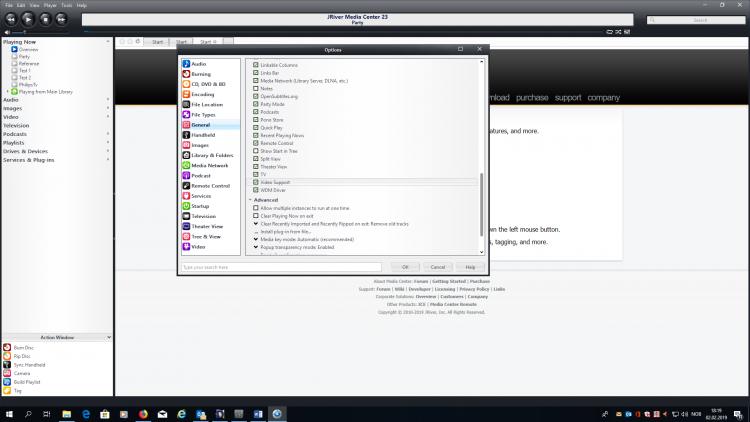Open the File menu
This screenshot has height=422, width=750.
click(x=9, y=5)
